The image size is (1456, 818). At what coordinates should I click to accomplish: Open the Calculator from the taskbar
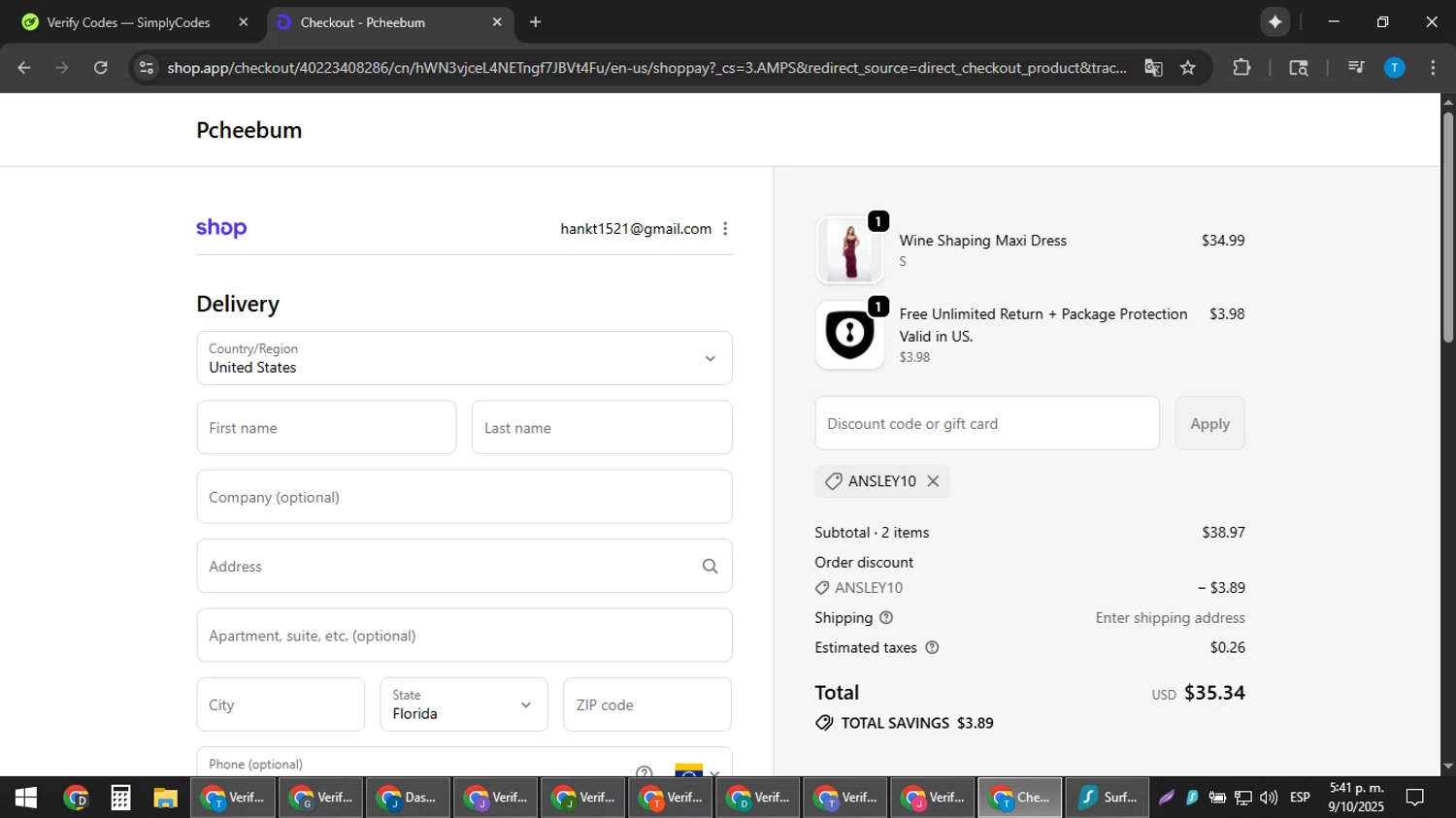pyautogui.click(x=120, y=798)
